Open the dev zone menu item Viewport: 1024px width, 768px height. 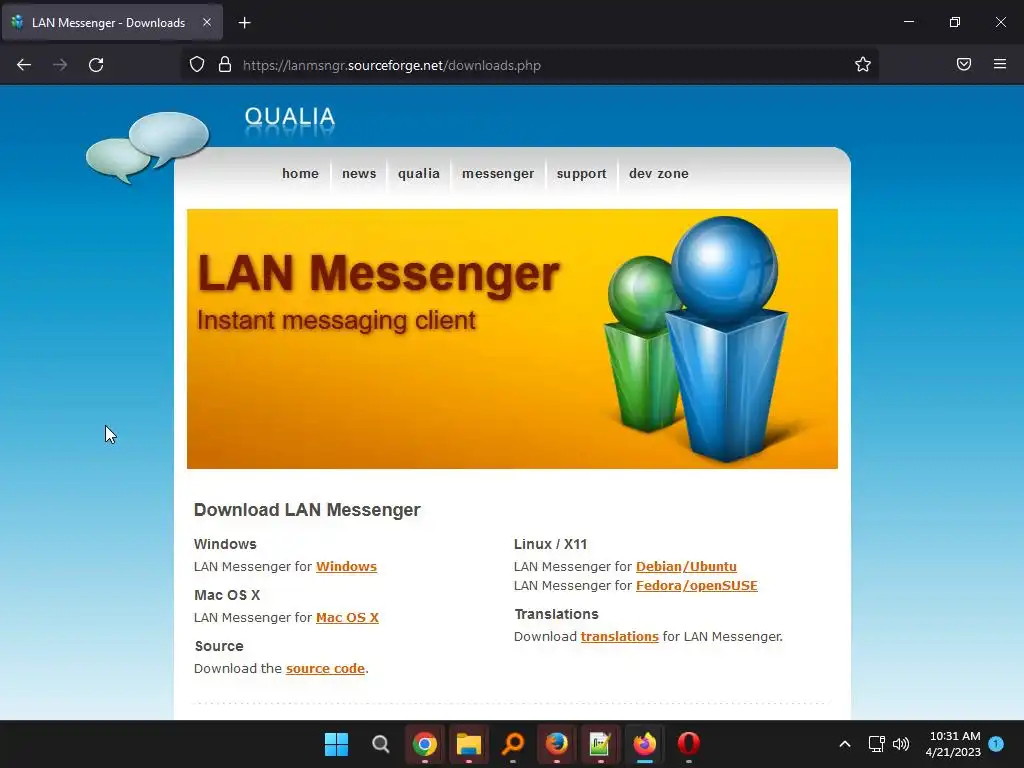659,174
